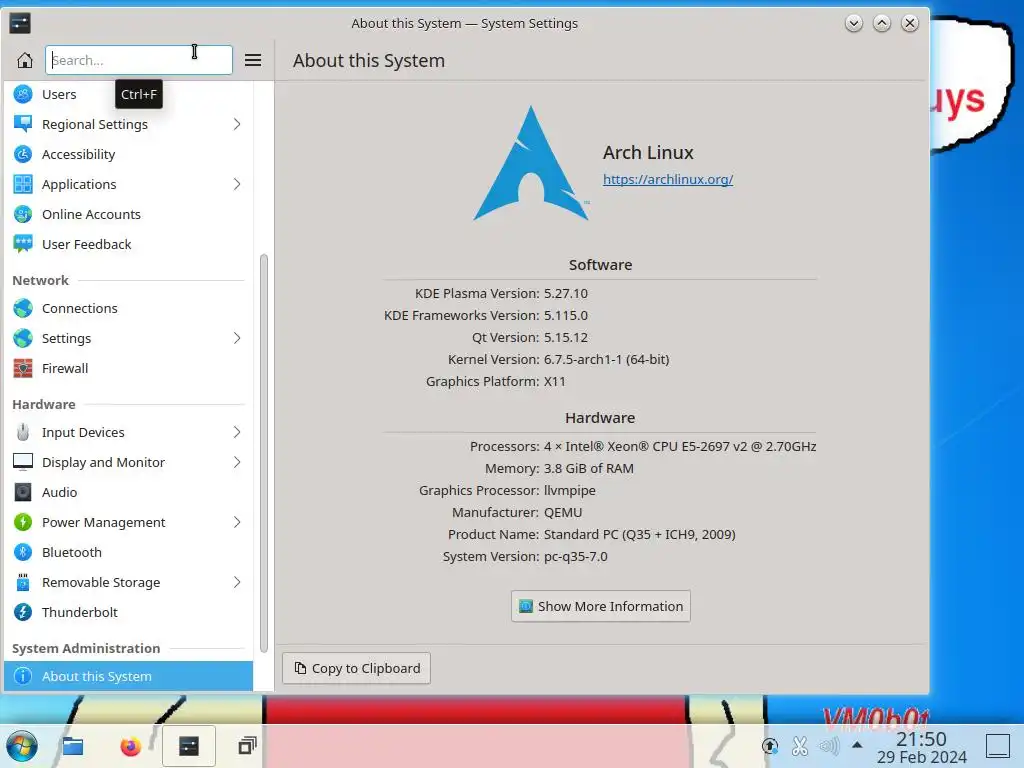Viewport: 1024px width, 768px height.
Task: Expand Removable Storage chevron
Action: coord(236,583)
